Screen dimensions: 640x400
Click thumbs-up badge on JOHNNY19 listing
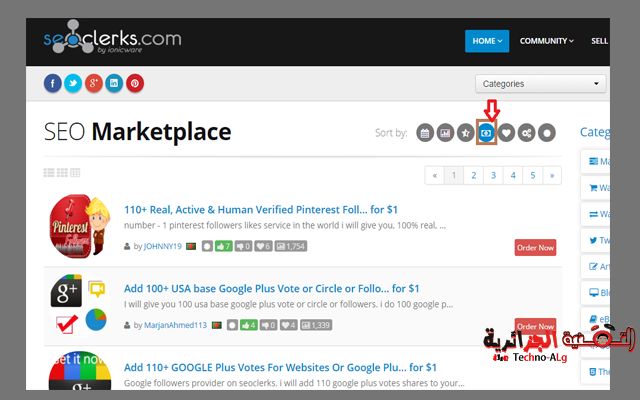[x=224, y=247]
